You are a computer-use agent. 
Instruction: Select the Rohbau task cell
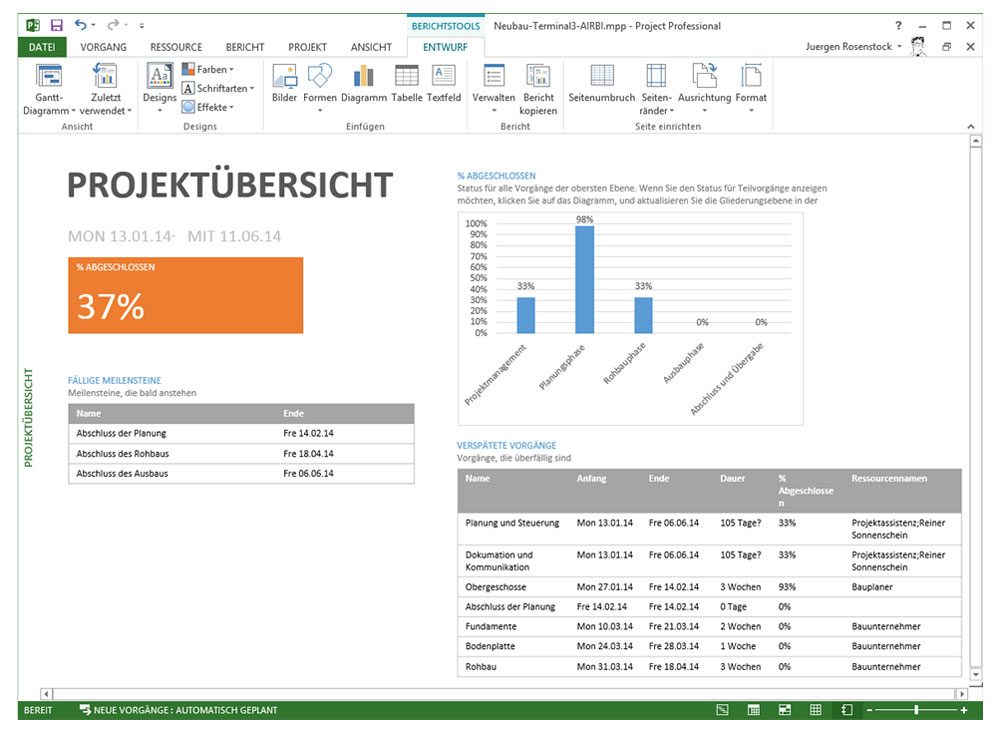(x=481, y=666)
